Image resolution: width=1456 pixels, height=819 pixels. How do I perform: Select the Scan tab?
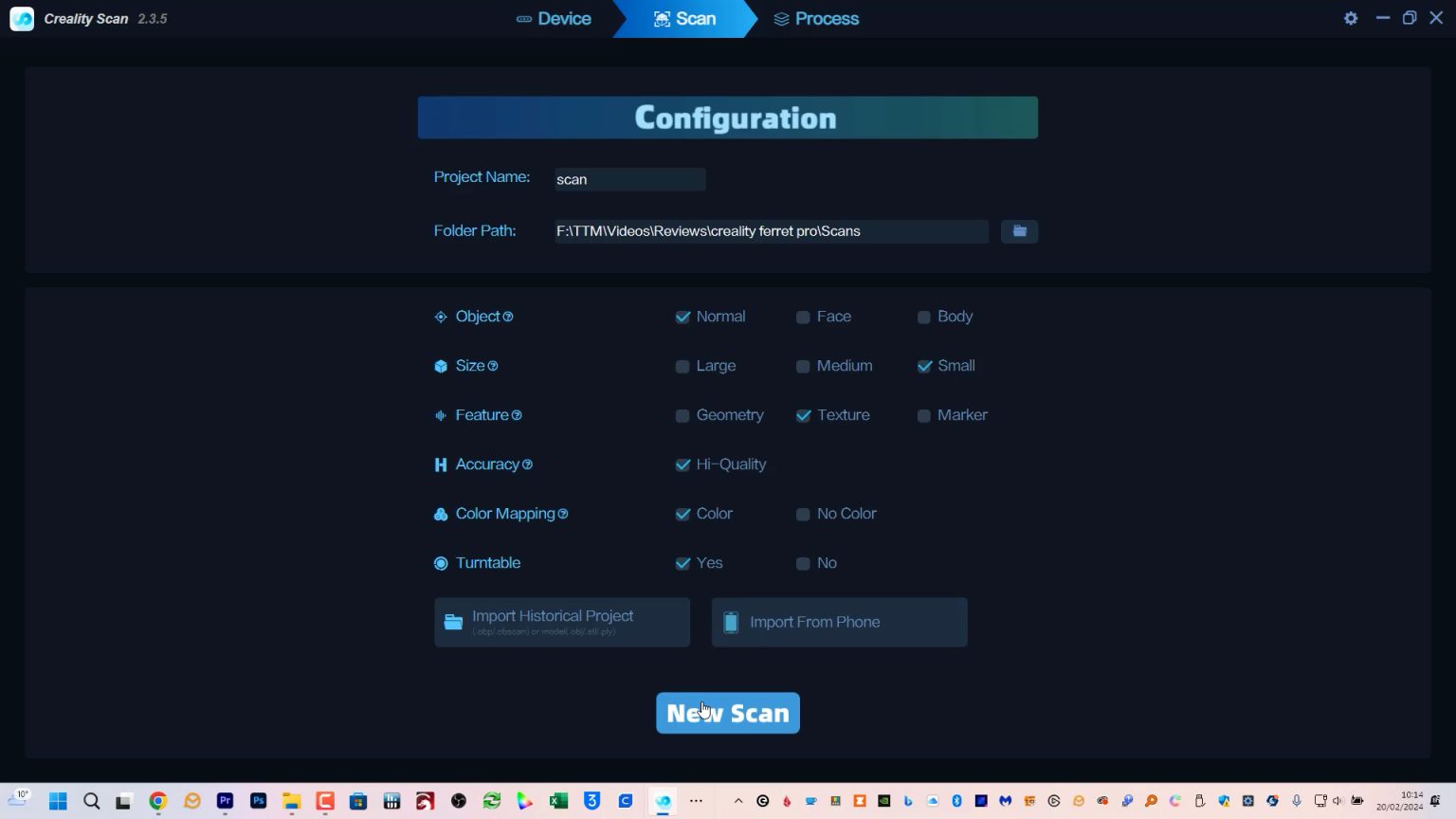point(684,19)
